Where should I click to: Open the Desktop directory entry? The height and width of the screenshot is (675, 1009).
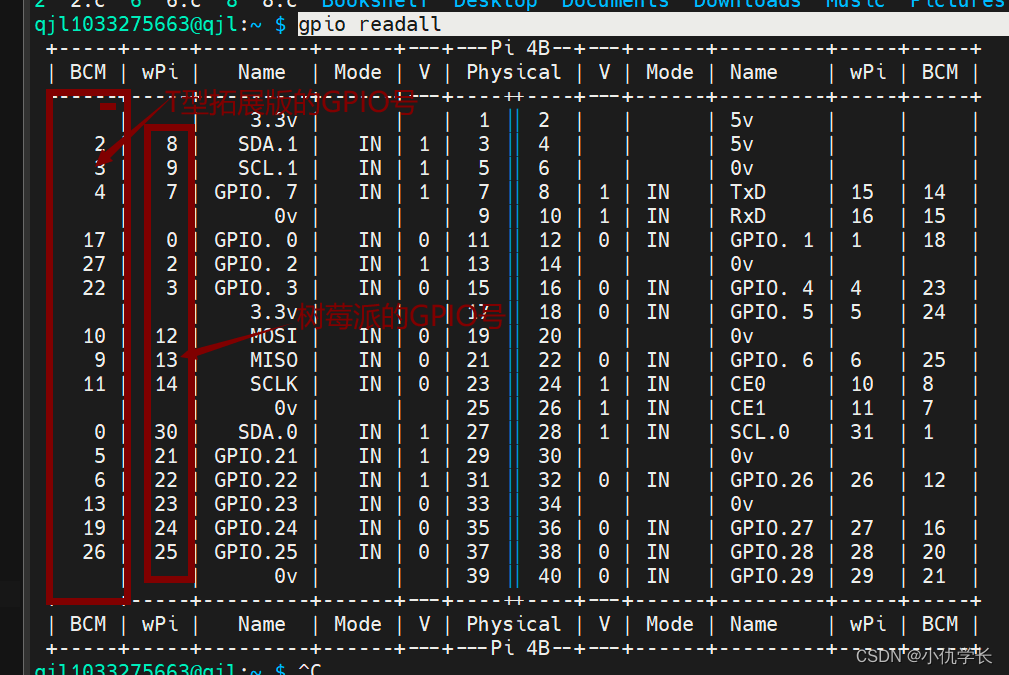pos(495,5)
